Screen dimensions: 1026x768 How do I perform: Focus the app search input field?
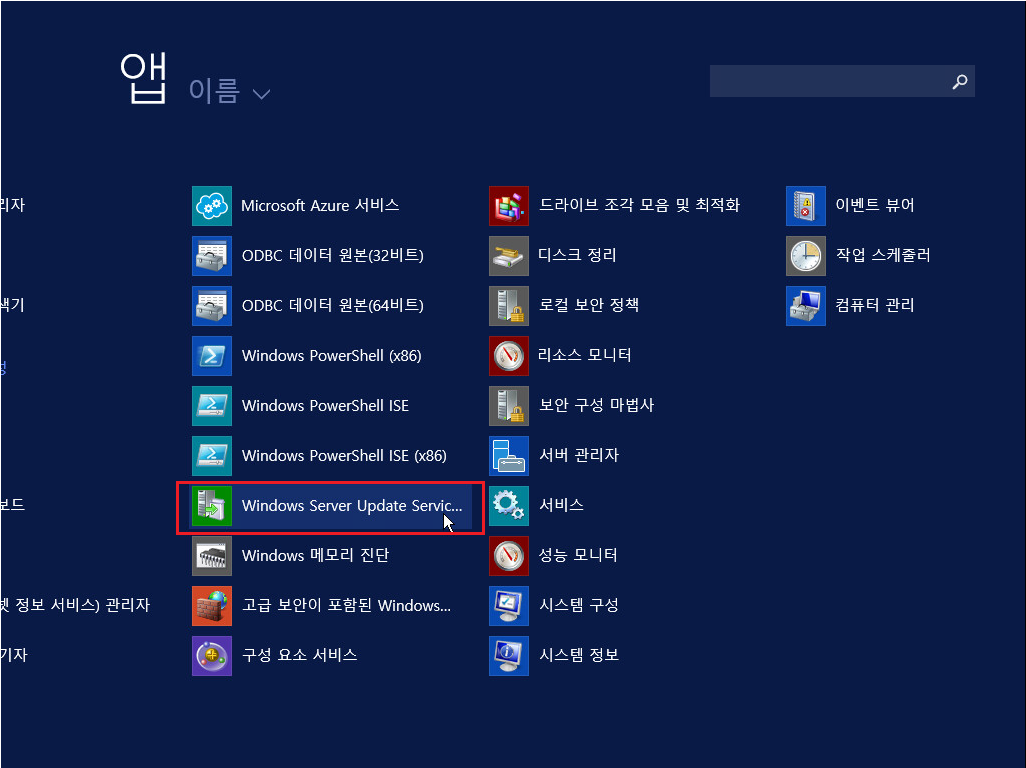point(828,82)
